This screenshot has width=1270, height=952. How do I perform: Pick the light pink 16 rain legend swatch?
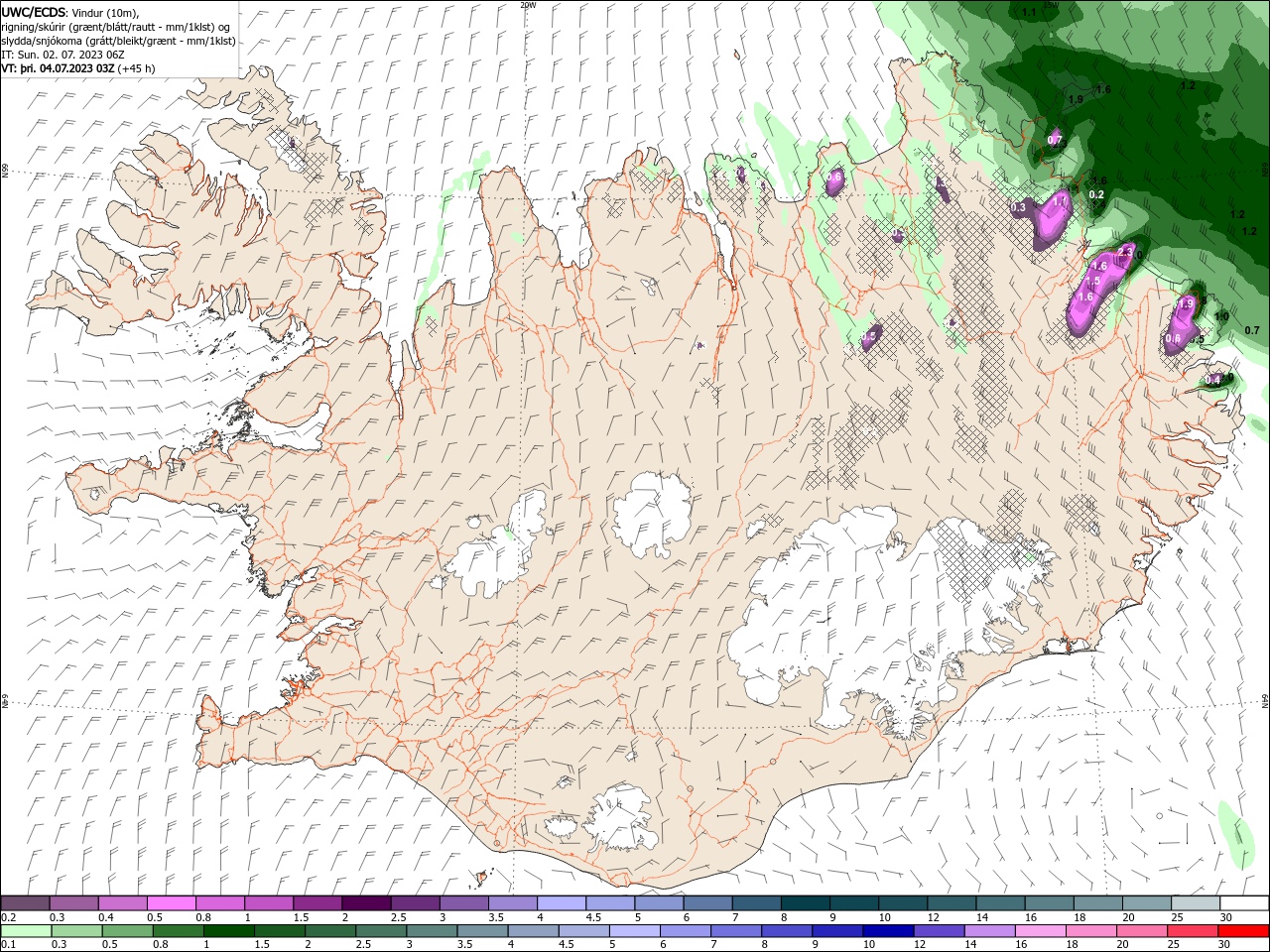coord(1040,931)
